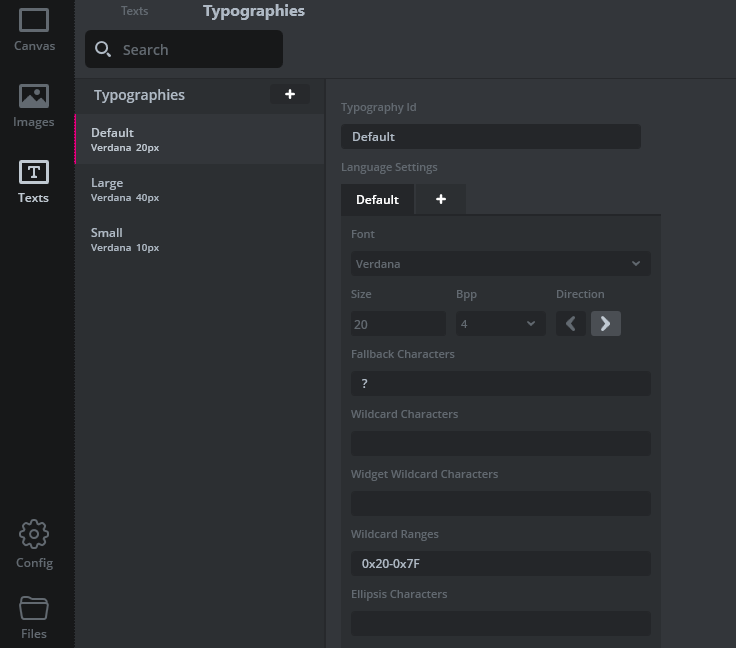Add a new language setting tab

pos(441,199)
